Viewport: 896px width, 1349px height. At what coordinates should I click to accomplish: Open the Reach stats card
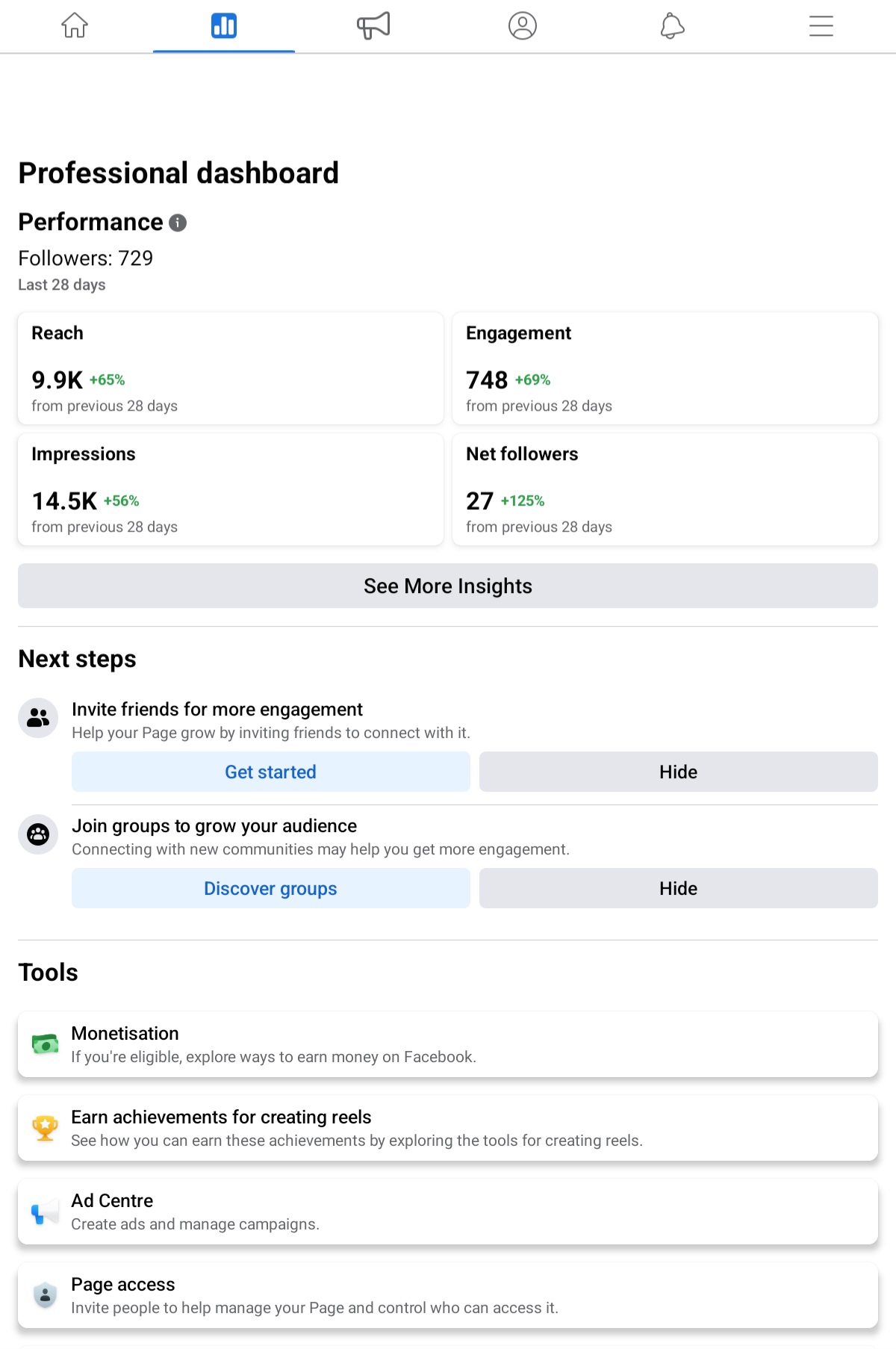tap(231, 368)
